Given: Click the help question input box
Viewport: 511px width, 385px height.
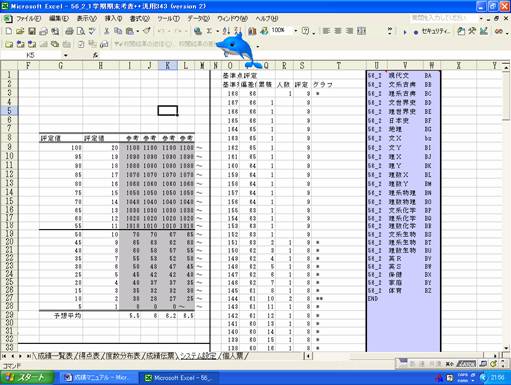Looking at the screenshot, I should (443, 18).
